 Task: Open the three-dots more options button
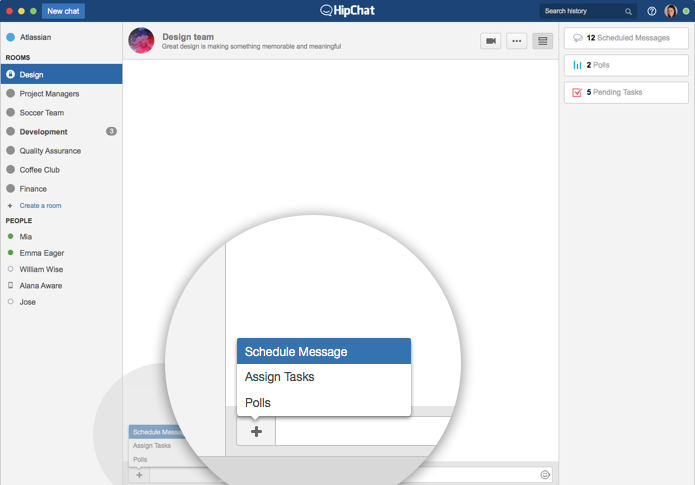(516, 41)
